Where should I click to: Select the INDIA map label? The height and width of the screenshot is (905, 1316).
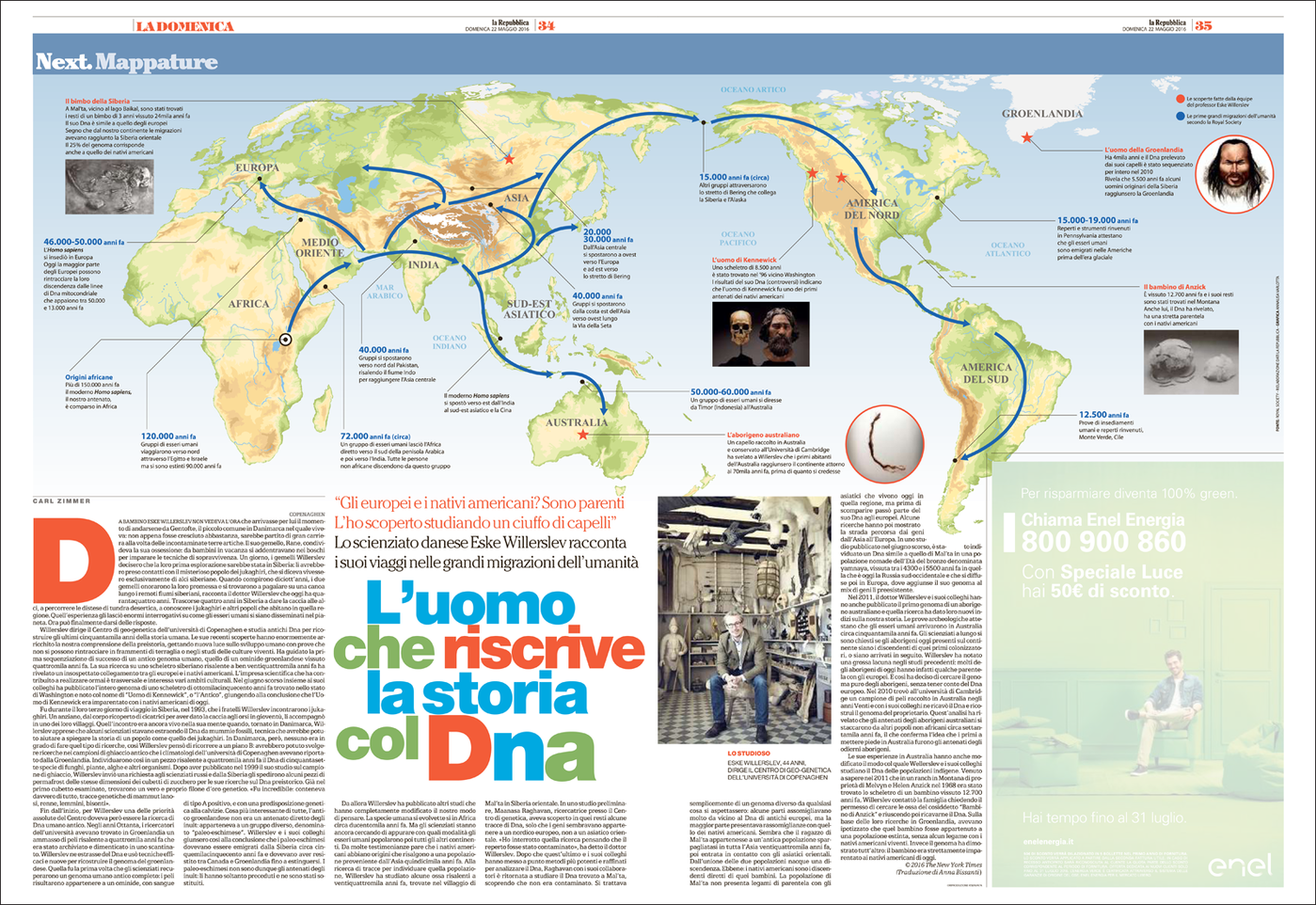pos(423,264)
